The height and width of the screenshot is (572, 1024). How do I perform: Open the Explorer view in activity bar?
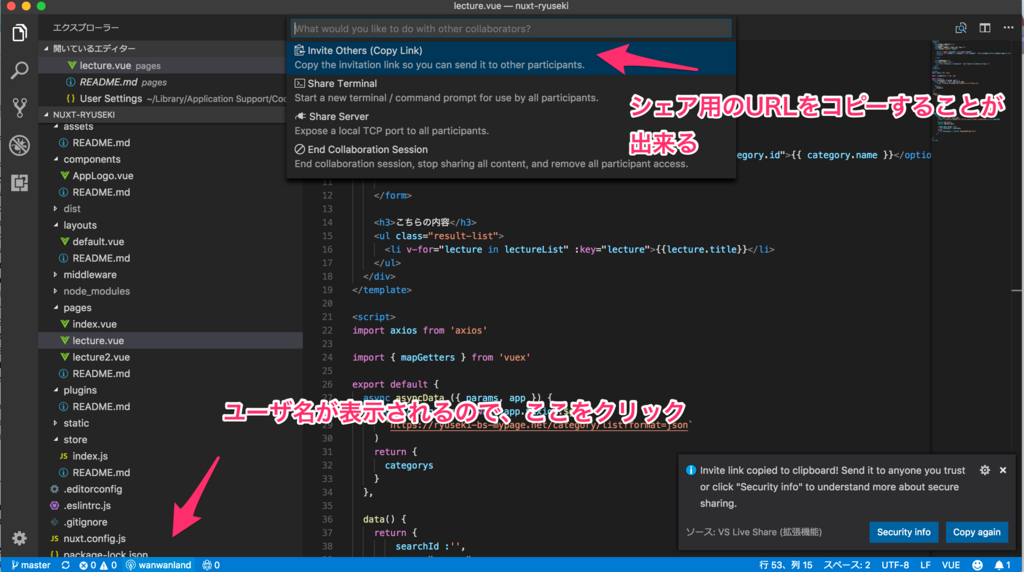coord(20,33)
